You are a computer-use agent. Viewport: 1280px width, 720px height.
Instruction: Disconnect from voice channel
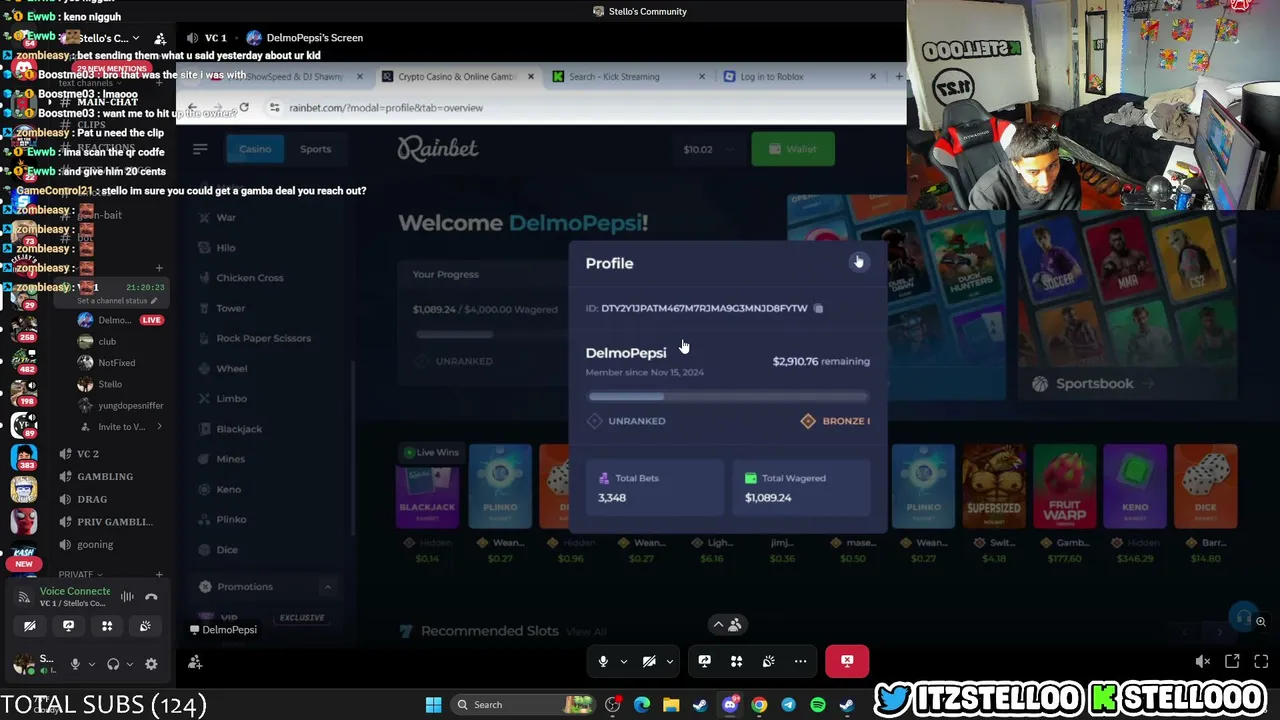click(151, 597)
